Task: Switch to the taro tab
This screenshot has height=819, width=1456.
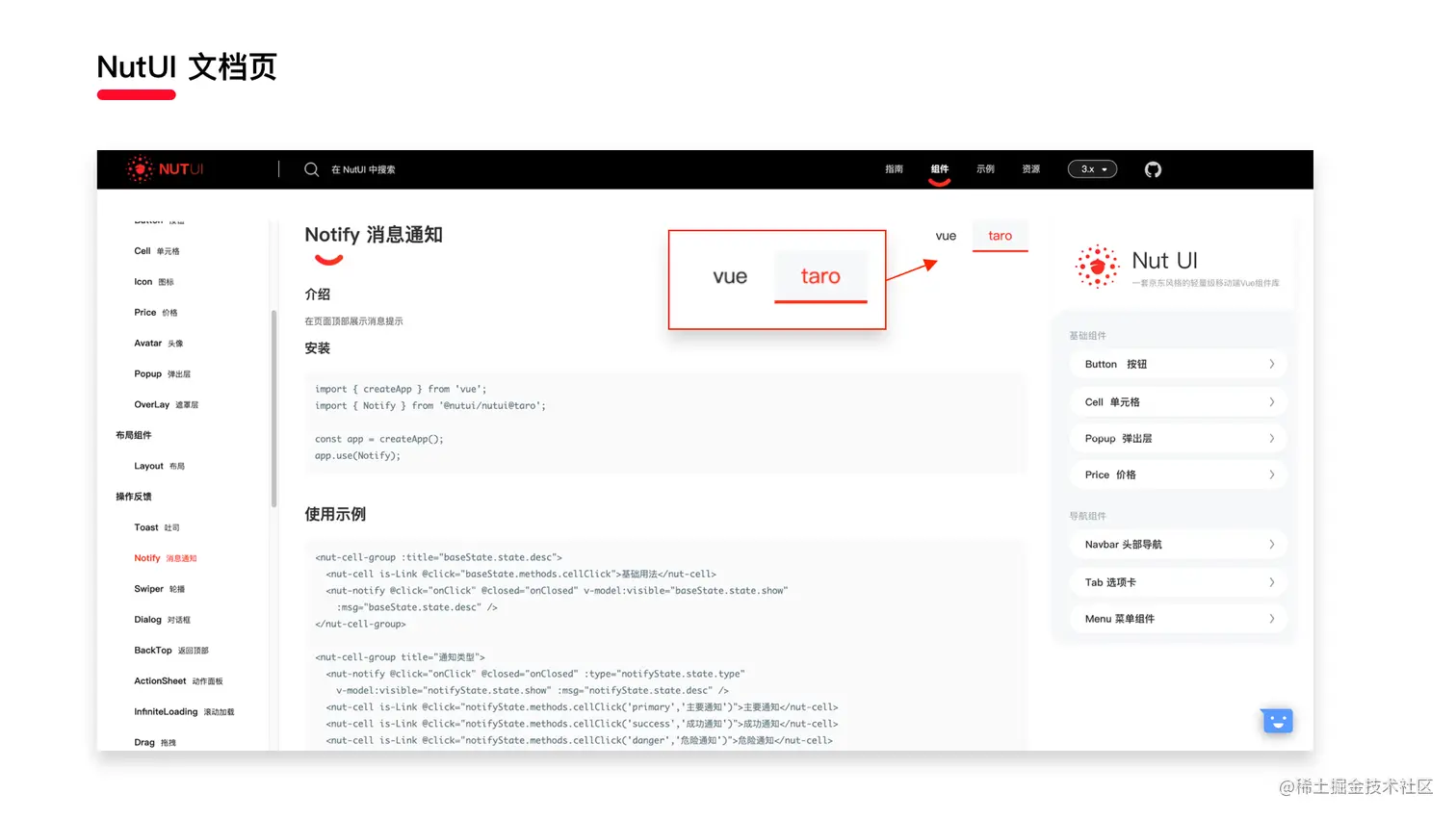Action: 1000,236
